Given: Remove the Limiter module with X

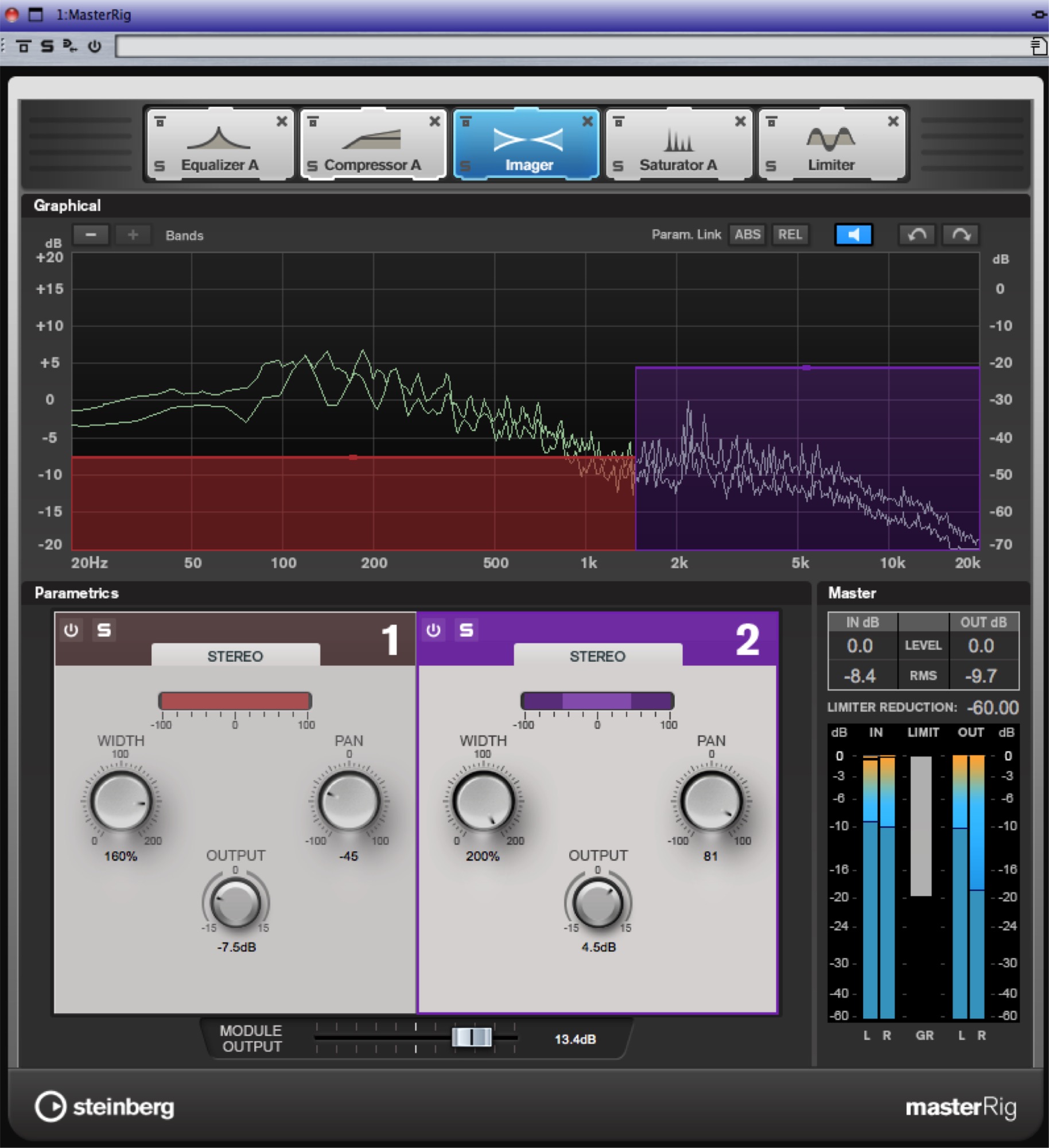Looking at the screenshot, I should coord(893,121).
